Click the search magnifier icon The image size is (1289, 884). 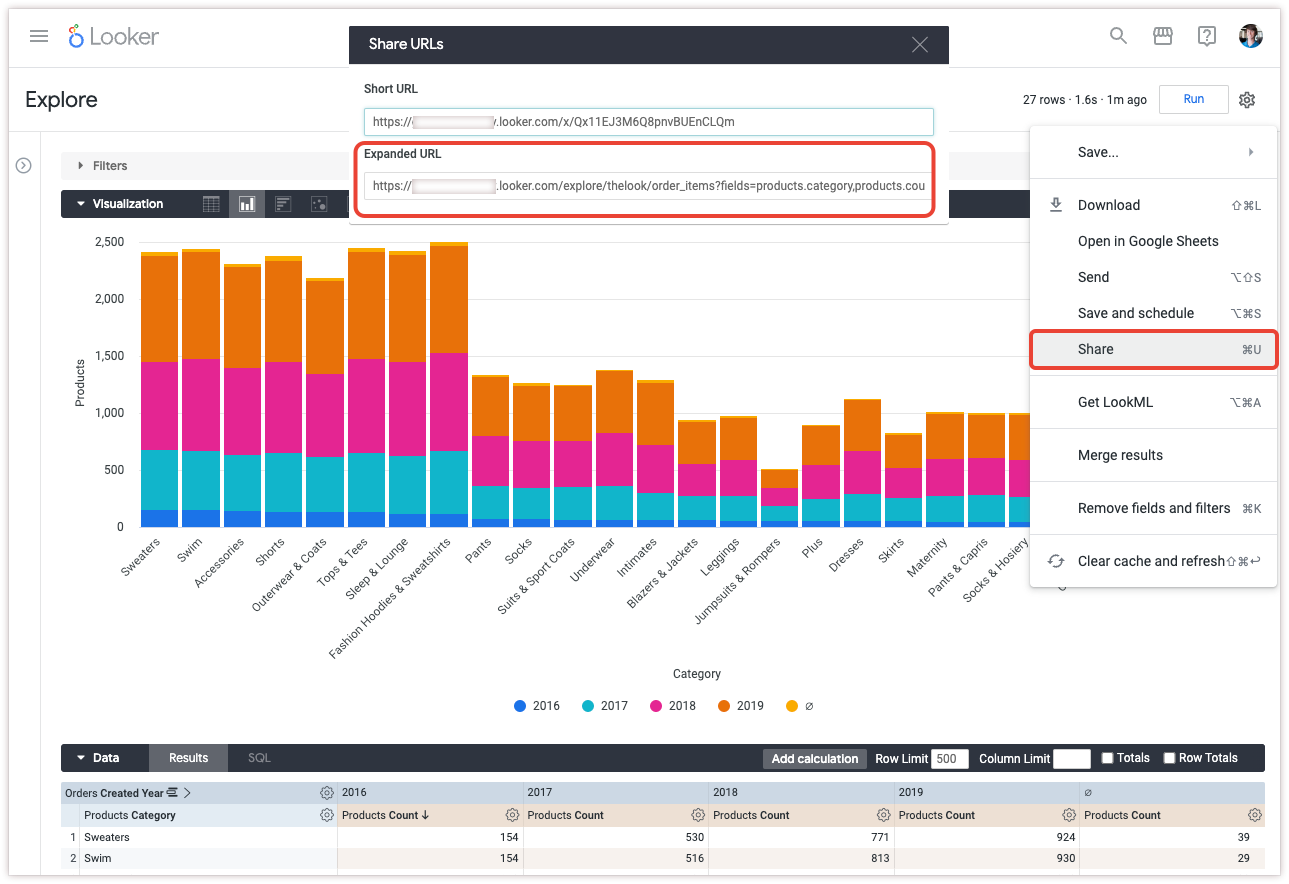click(x=1119, y=37)
